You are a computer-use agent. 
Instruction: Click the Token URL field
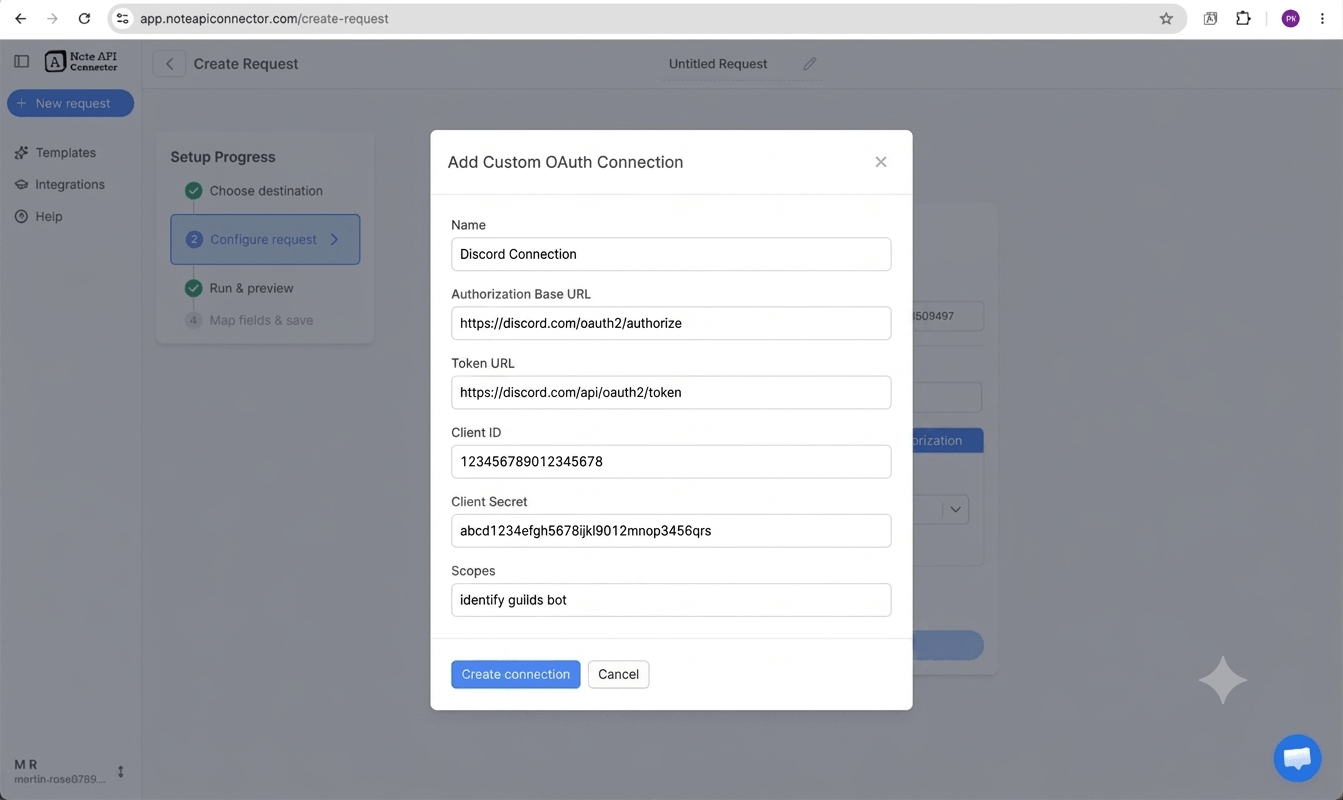[x=671, y=392]
